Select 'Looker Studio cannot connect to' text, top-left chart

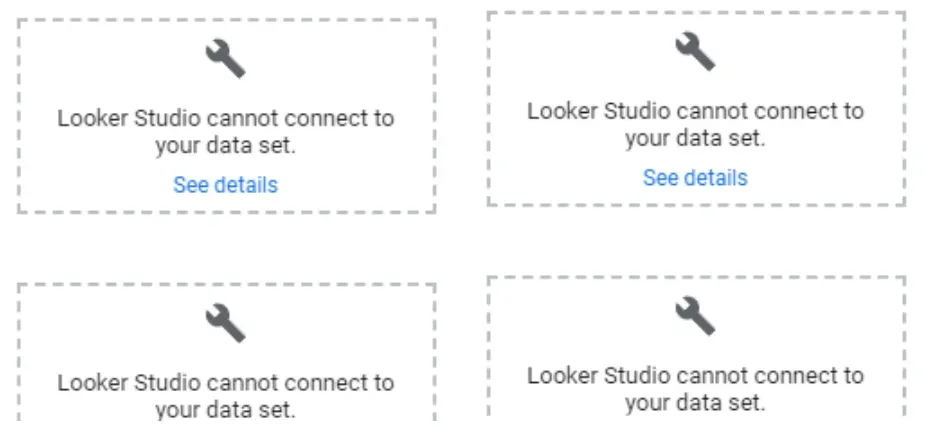pyautogui.click(x=225, y=118)
